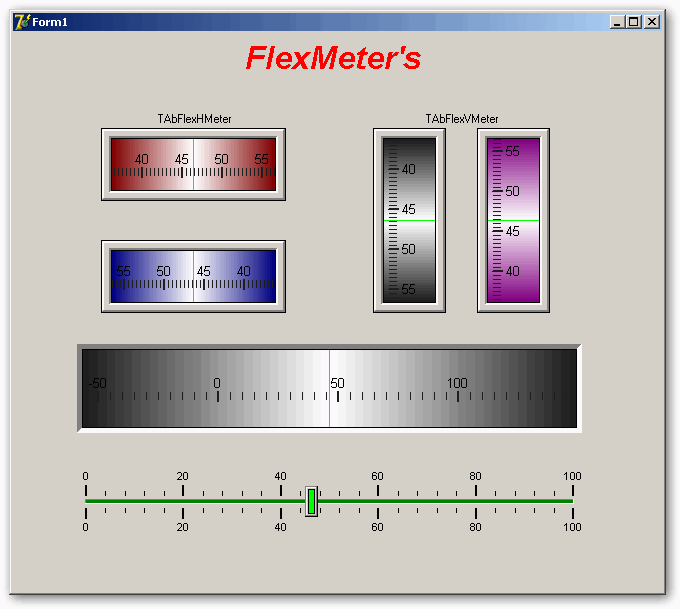Close the Form1 window

point(652,22)
